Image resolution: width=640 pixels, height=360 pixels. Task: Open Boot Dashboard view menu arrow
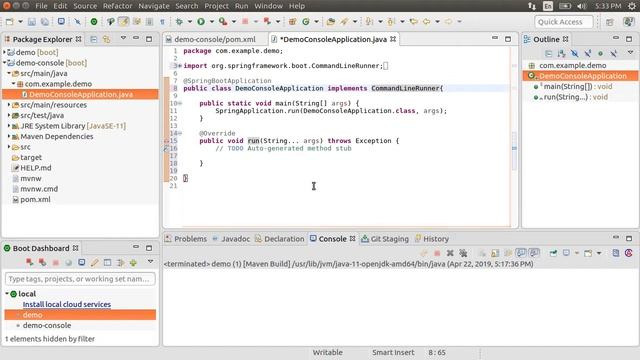150,262
